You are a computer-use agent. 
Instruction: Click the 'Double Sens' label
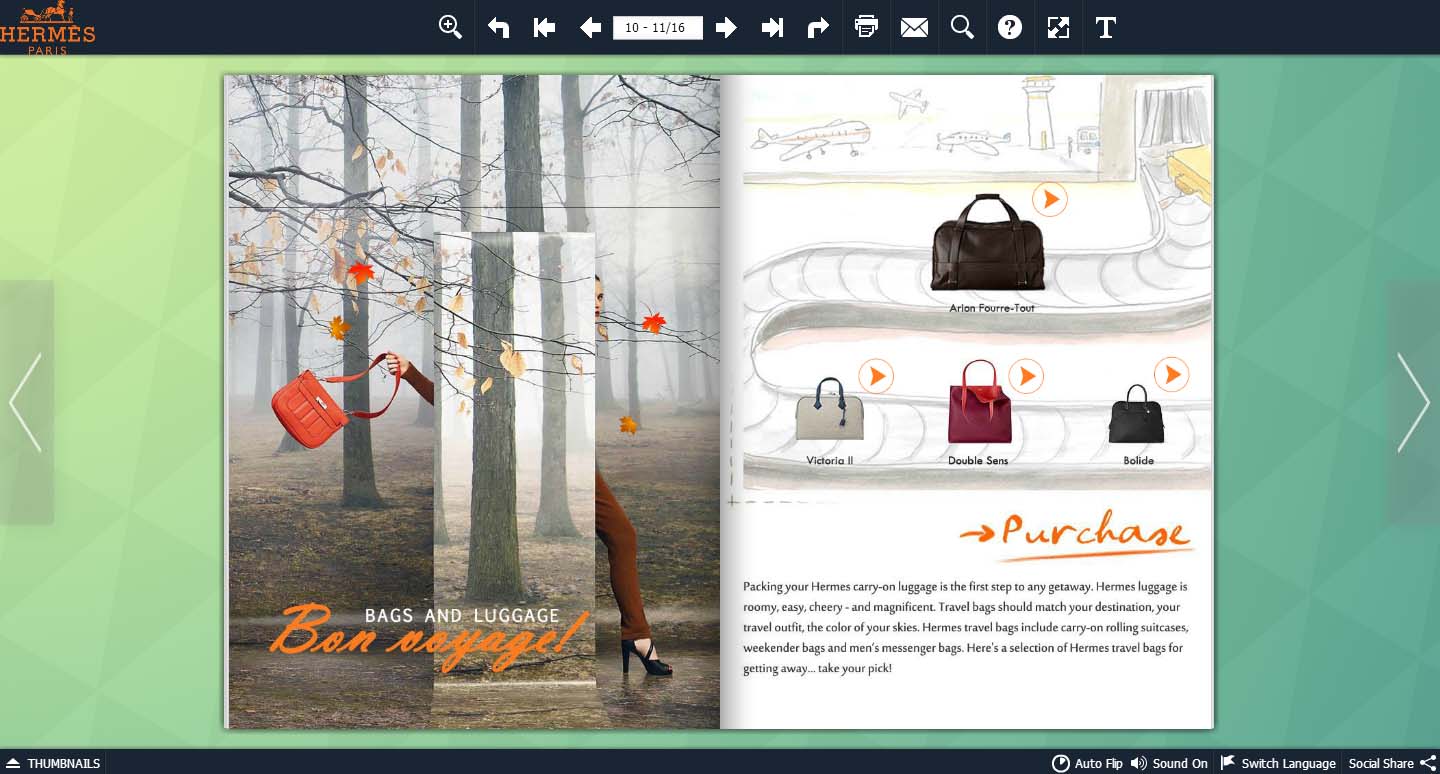tap(978, 461)
